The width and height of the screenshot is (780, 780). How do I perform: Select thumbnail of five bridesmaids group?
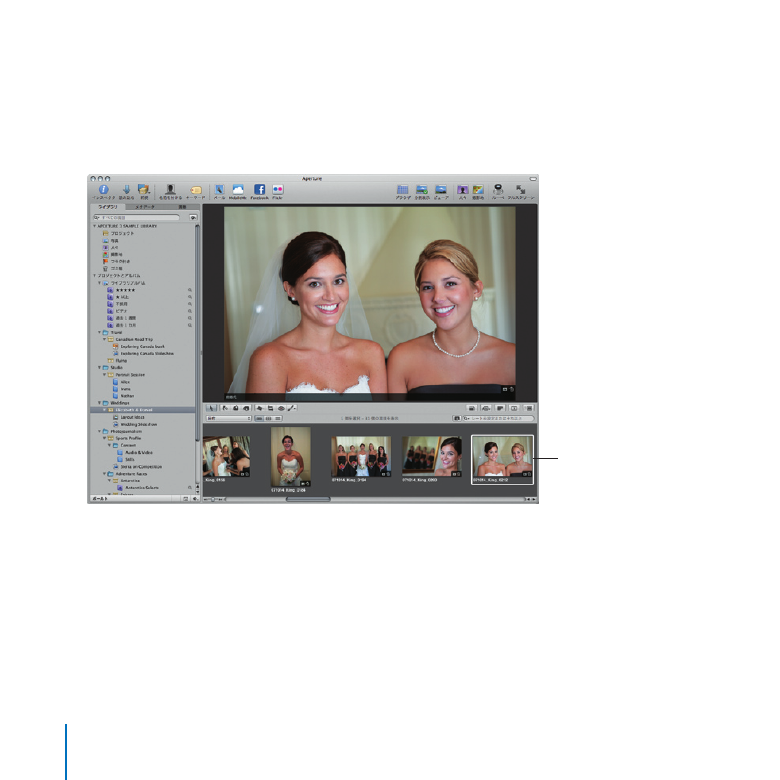(361, 457)
